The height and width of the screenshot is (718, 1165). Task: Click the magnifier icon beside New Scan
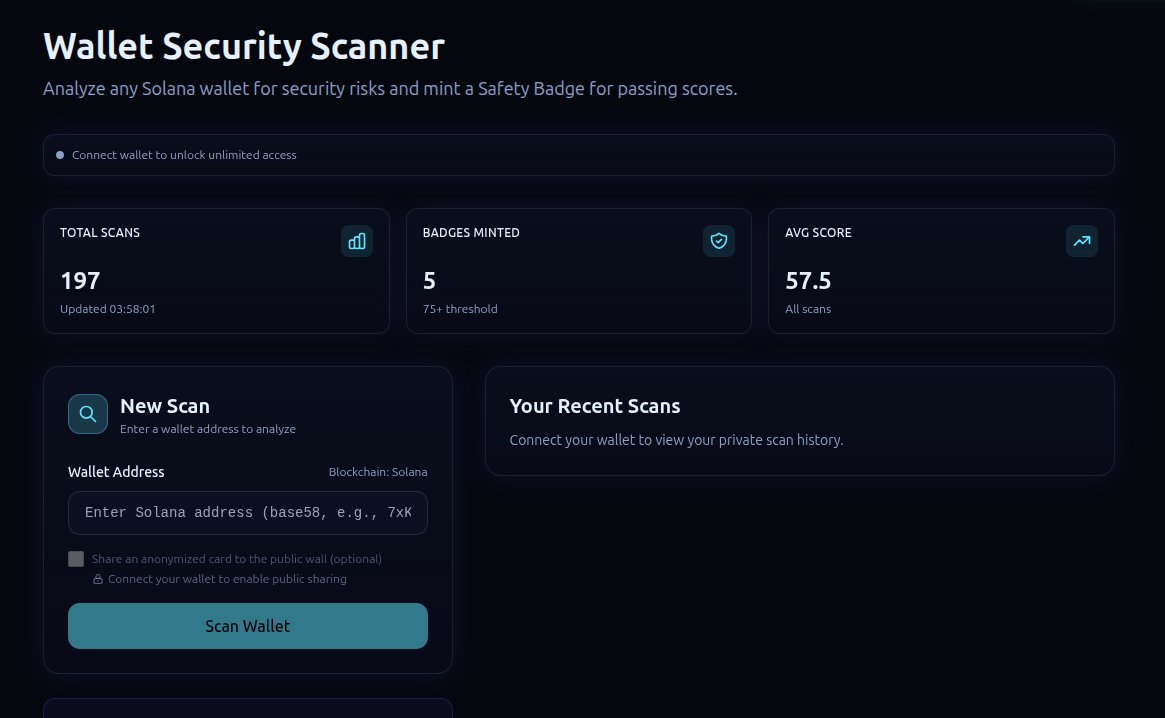(88, 414)
